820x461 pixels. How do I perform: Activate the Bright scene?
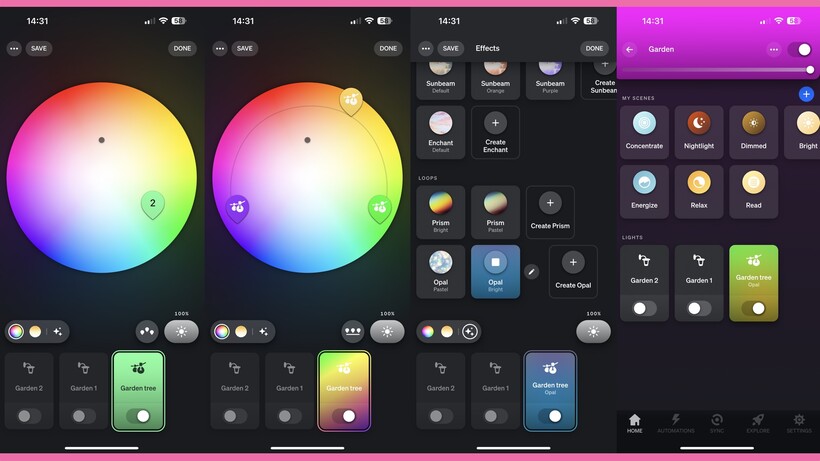pos(802,132)
